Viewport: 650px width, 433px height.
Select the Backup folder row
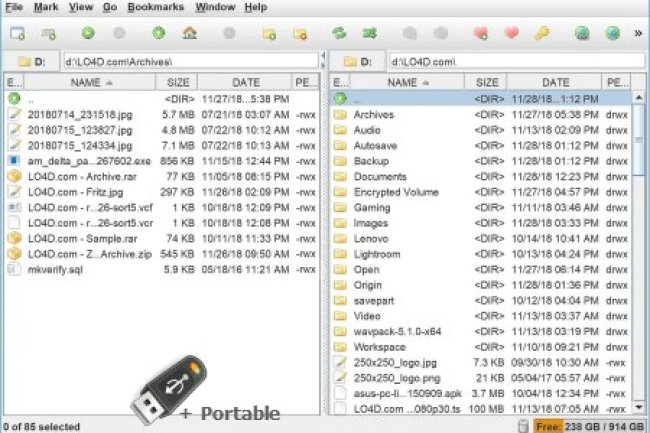[x=481, y=161]
